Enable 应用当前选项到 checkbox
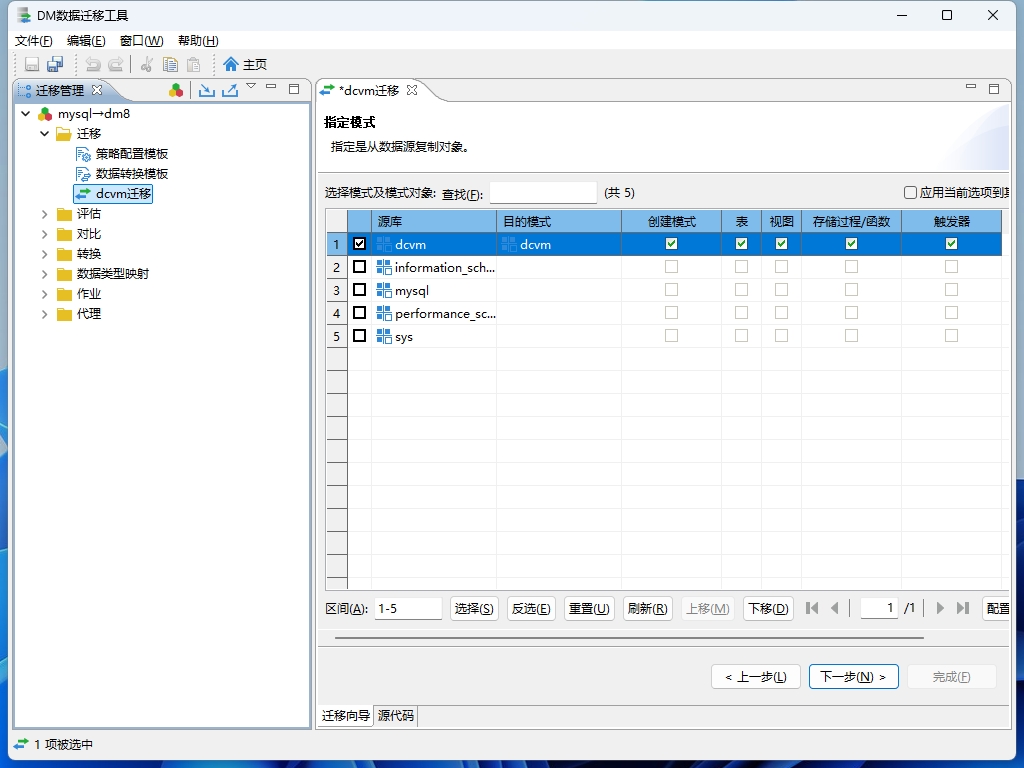Image resolution: width=1024 pixels, height=768 pixels. pos(910,192)
